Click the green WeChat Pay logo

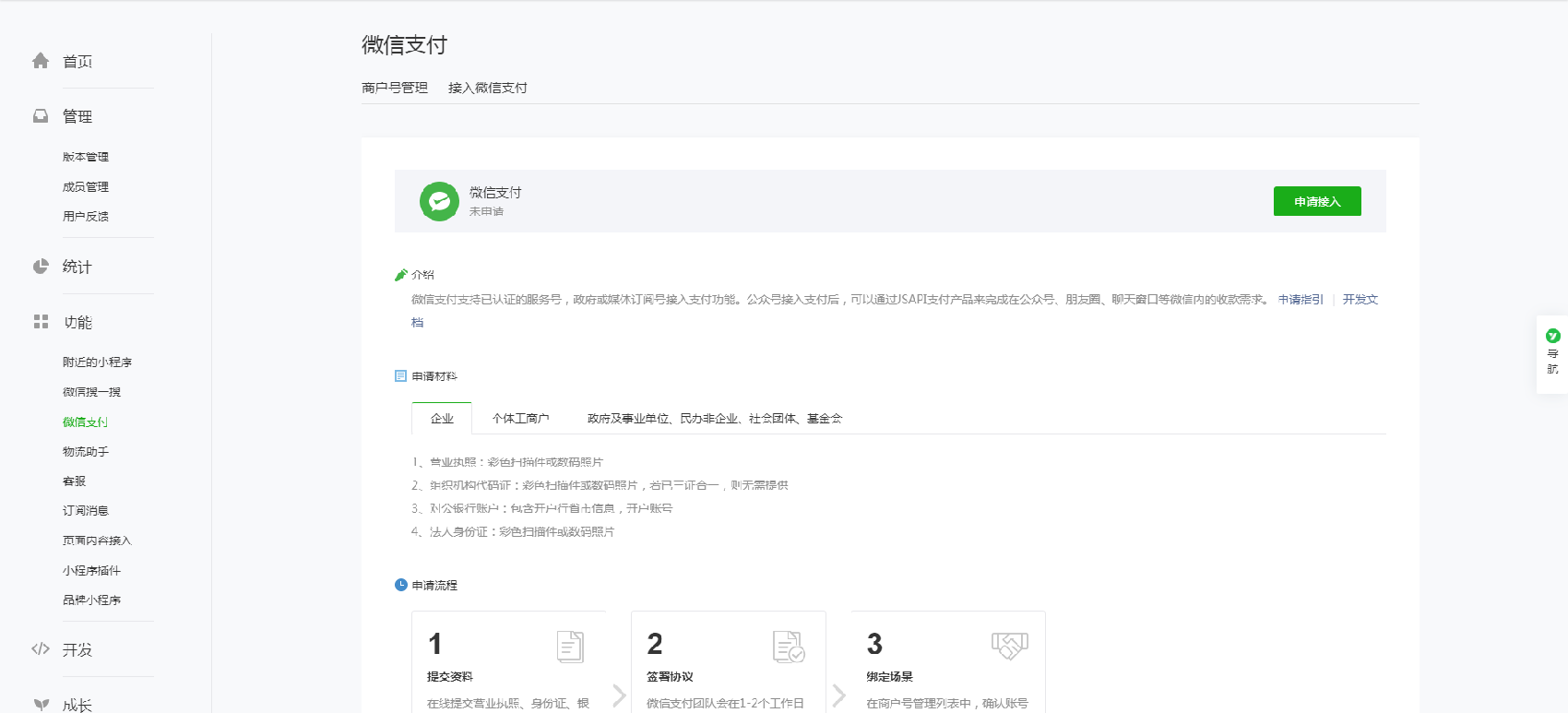pos(439,201)
